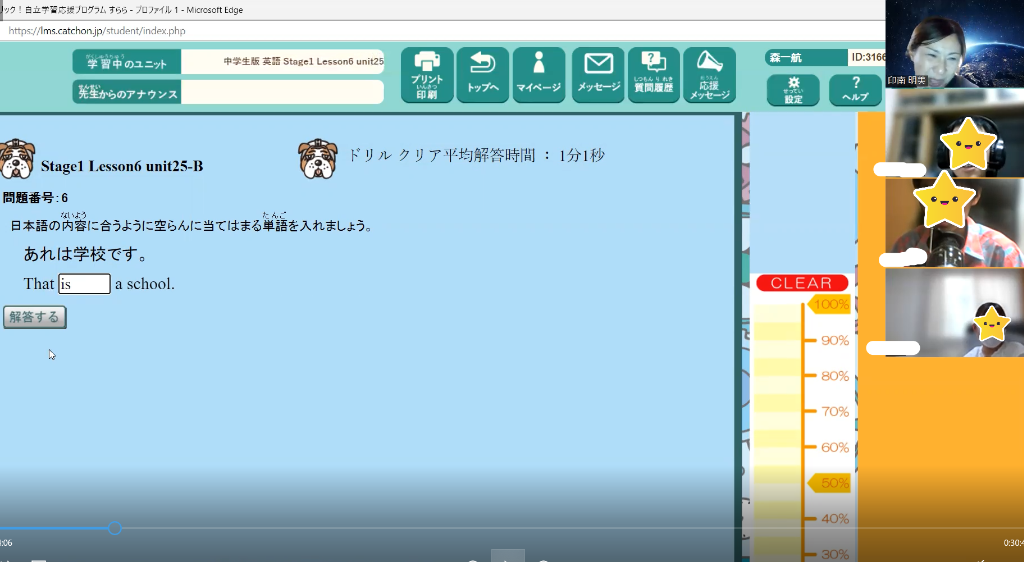Viewport: 1024px width, 562px height.
Task: Open マイページ (My Page) icon
Action: [x=539, y=75]
